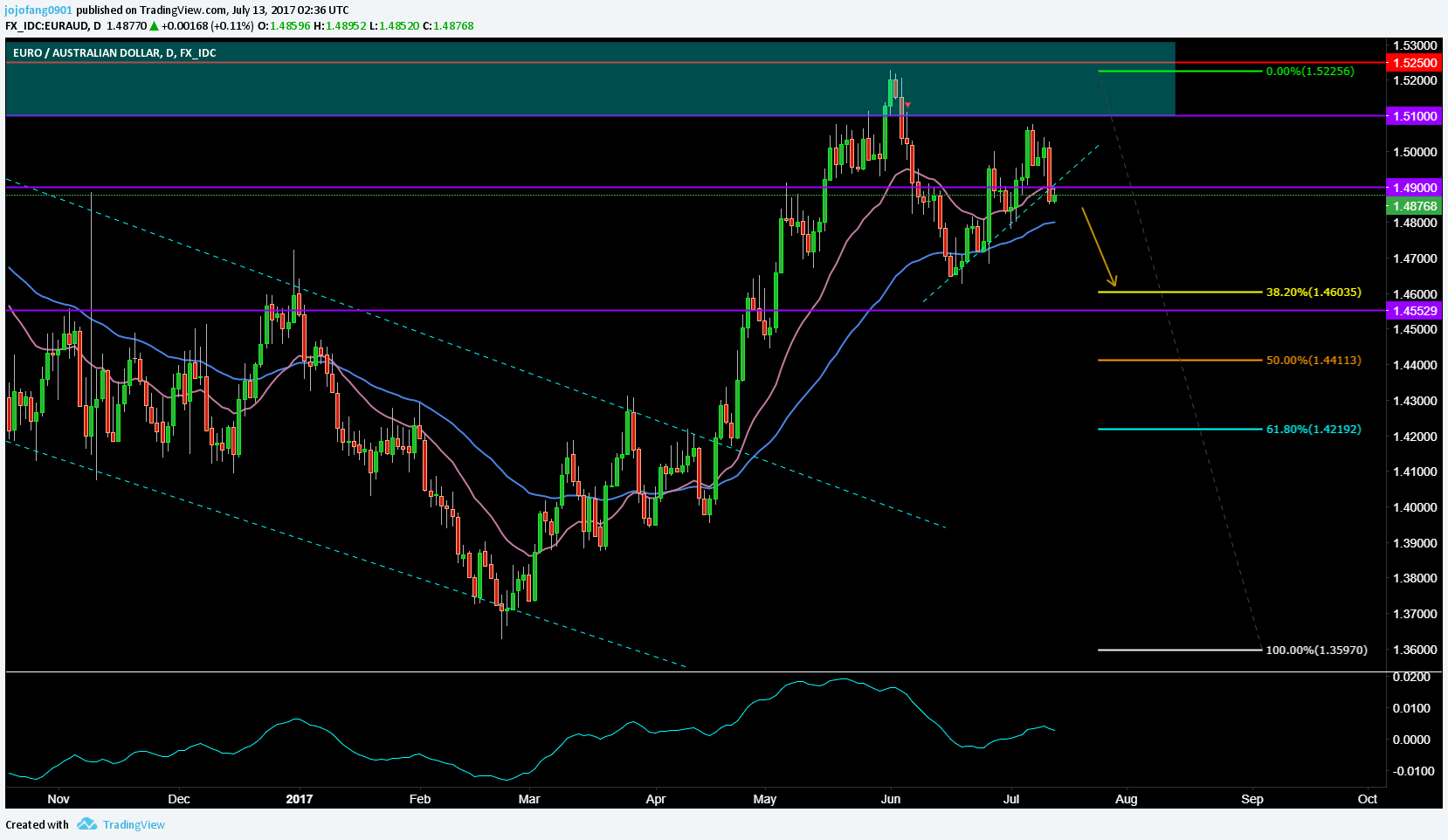Click the 0.00%(1.52256) Fibonacci label
1448x840 pixels.
click(1310, 72)
